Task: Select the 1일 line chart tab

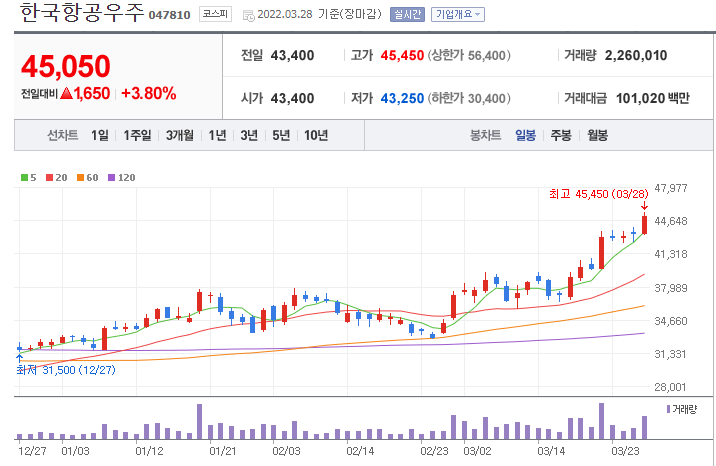Action: tap(100, 135)
